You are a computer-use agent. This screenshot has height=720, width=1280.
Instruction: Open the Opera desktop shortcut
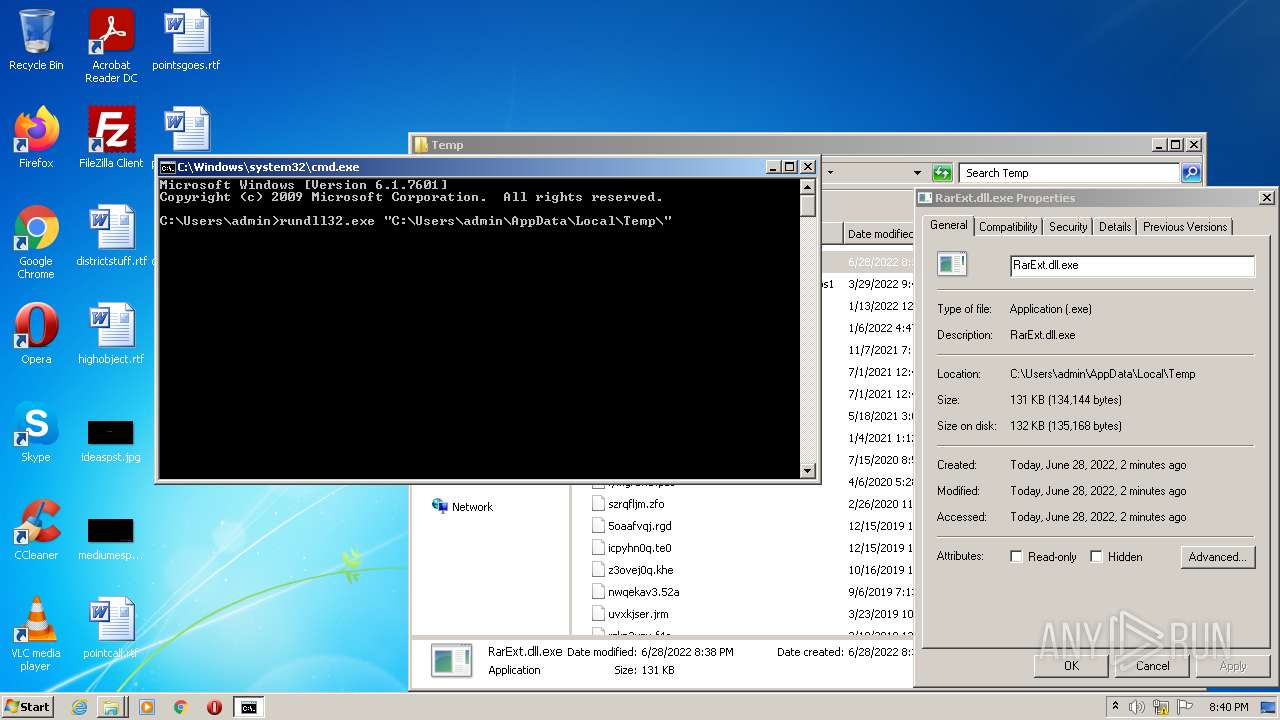(x=36, y=334)
